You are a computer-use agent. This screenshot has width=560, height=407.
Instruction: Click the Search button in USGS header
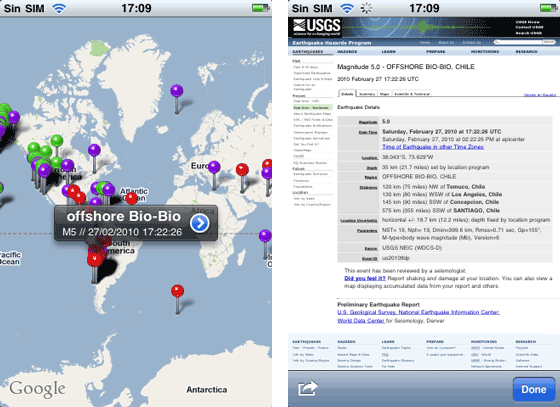click(x=549, y=42)
